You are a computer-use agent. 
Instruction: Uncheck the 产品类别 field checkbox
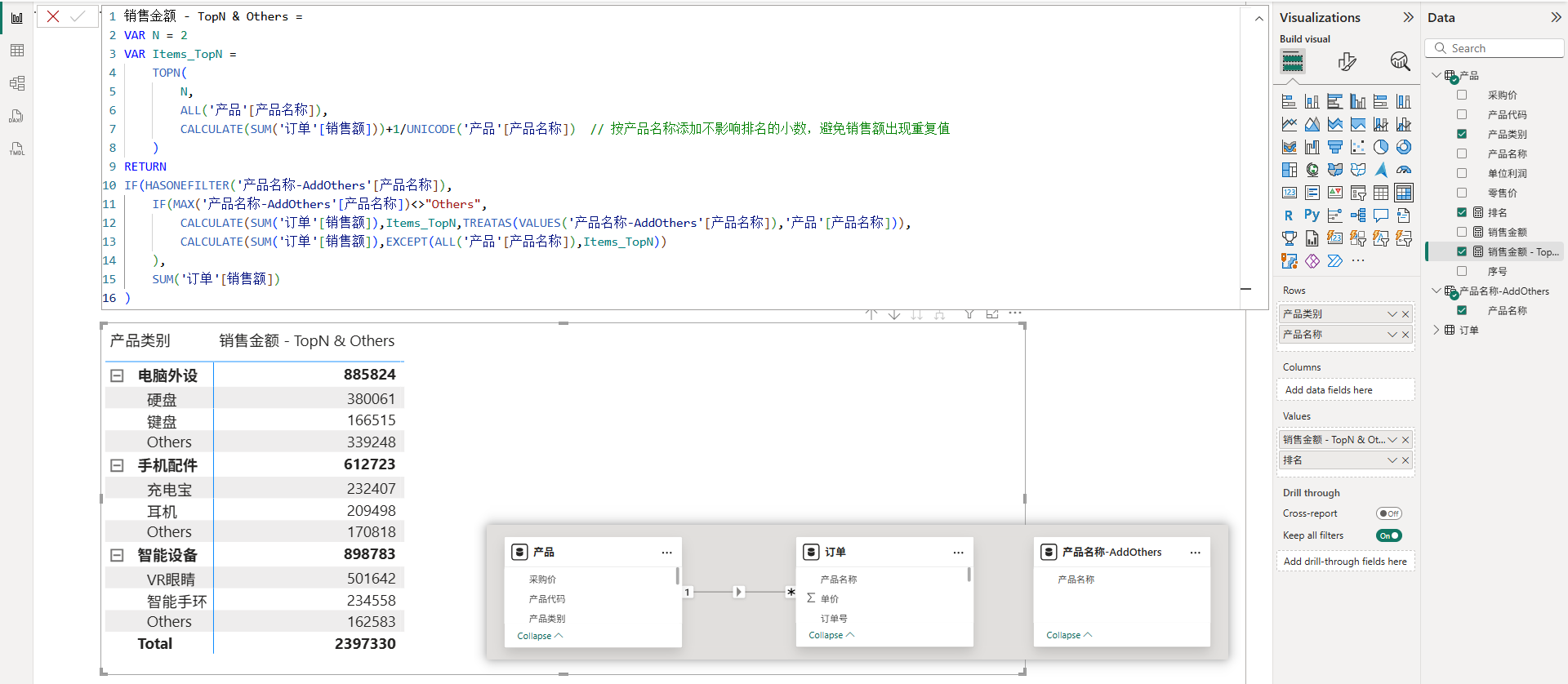1462,134
